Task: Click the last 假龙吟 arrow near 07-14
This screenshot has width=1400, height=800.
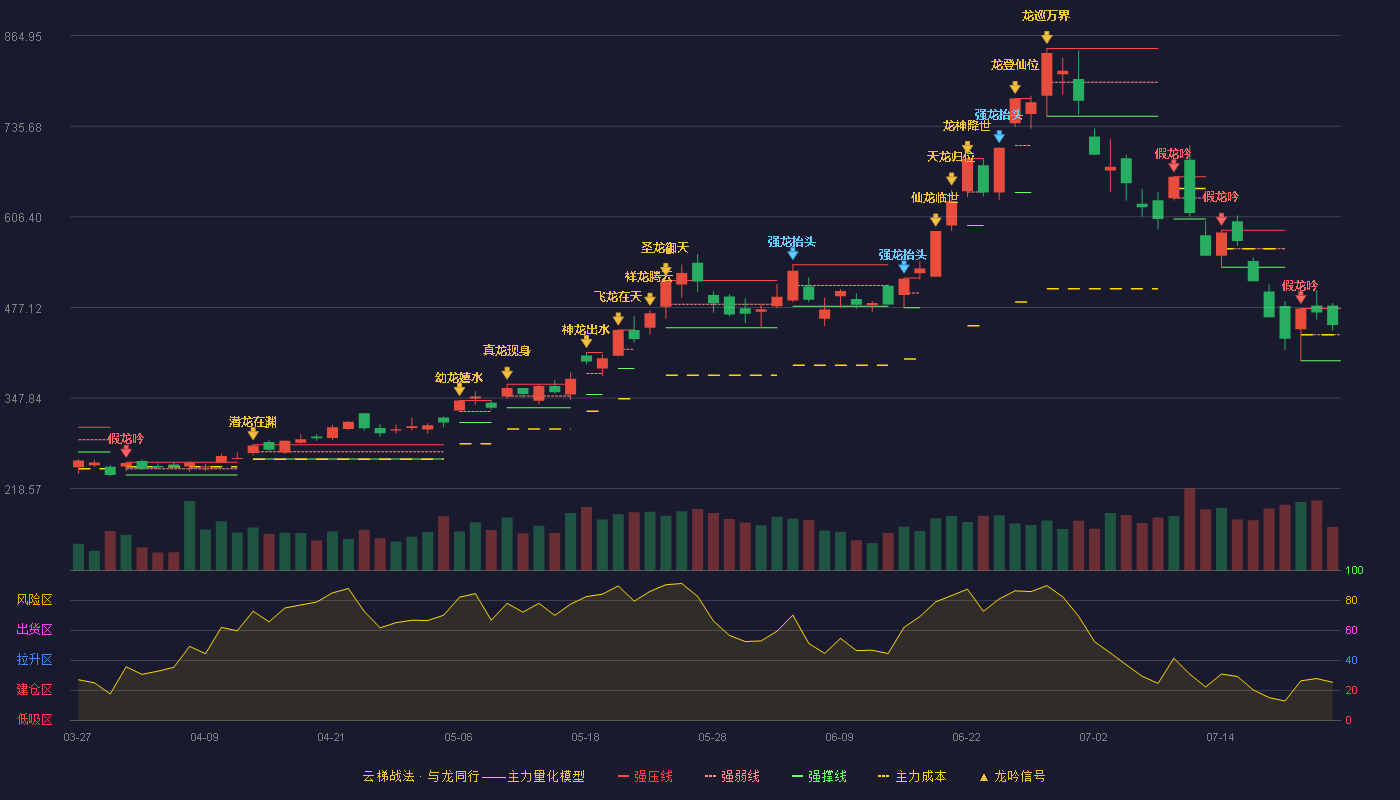Action: [x=1300, y=298]
